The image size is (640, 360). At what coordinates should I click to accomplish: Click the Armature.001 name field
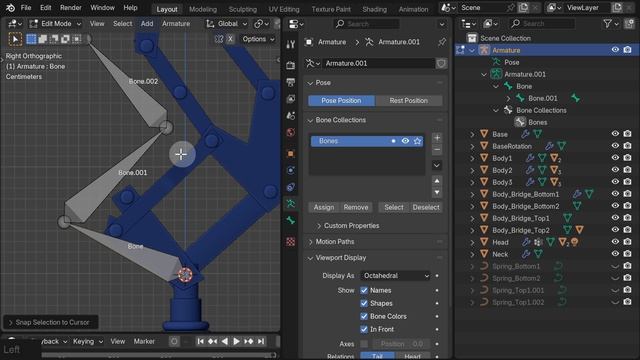point(378,63)
